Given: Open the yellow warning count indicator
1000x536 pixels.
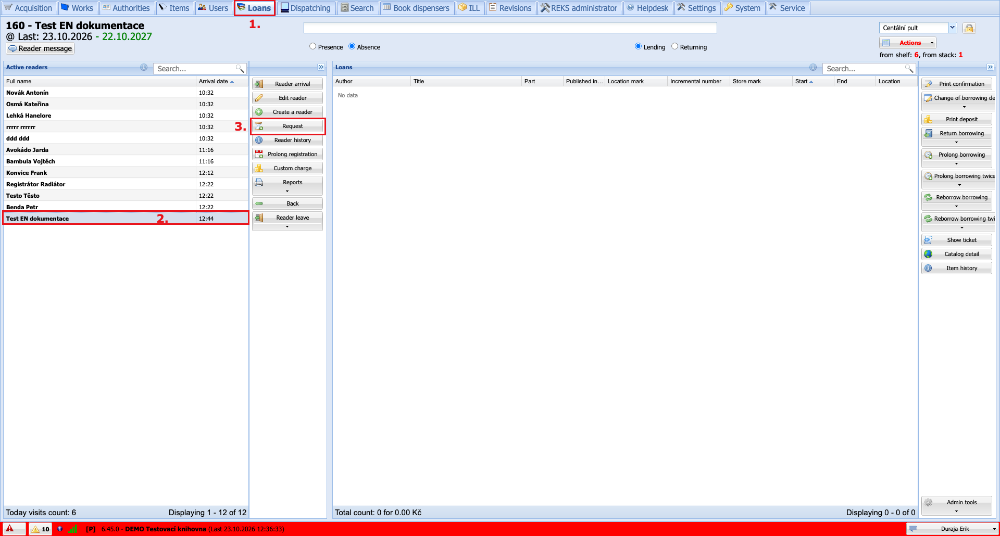Looking at the screenshot, I should (x=40, y=529).
